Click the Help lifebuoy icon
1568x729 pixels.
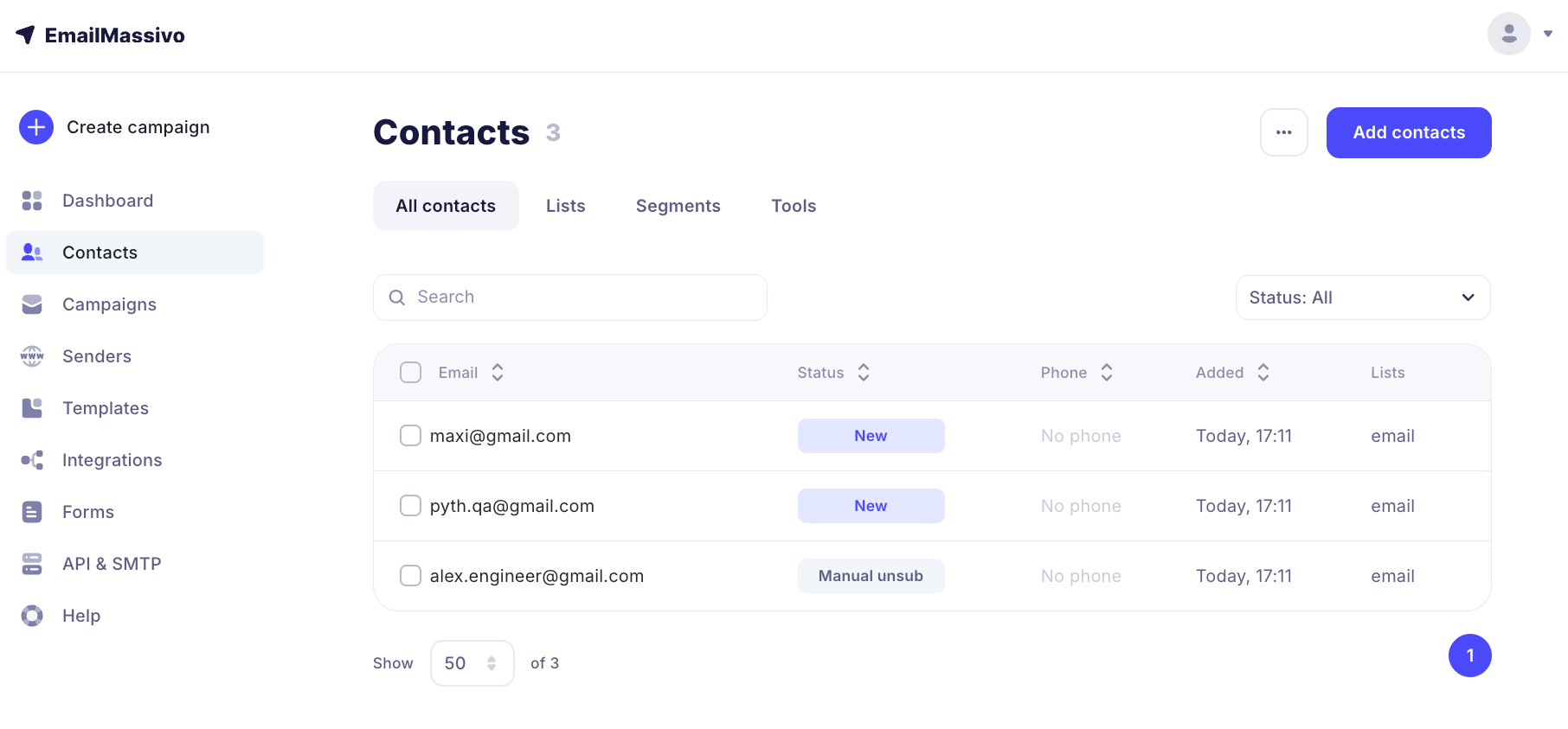pos(32,616)
